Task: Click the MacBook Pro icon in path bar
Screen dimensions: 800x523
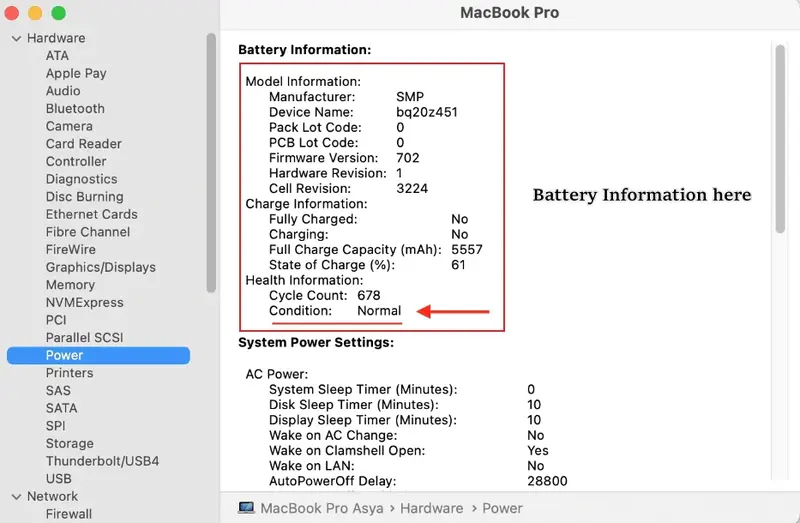Action: coord(246,508)
